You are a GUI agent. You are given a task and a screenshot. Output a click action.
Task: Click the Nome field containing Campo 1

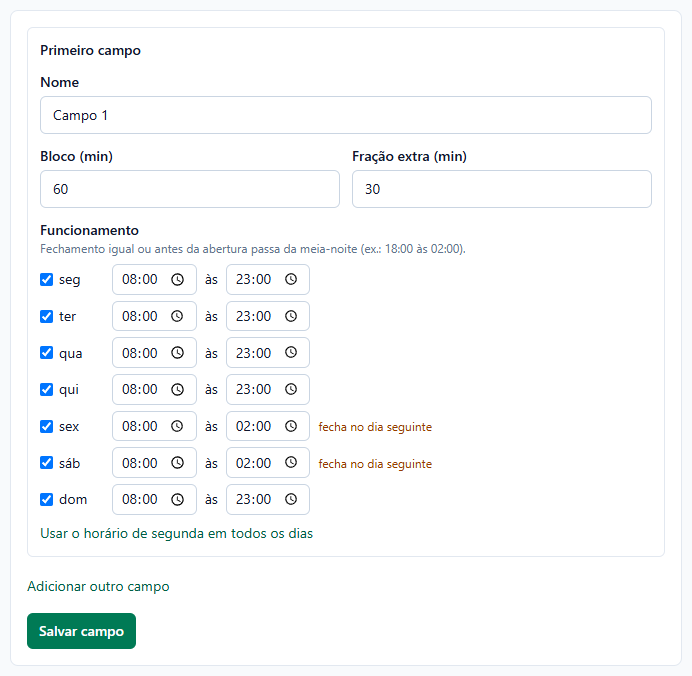[x=346, y=115]
